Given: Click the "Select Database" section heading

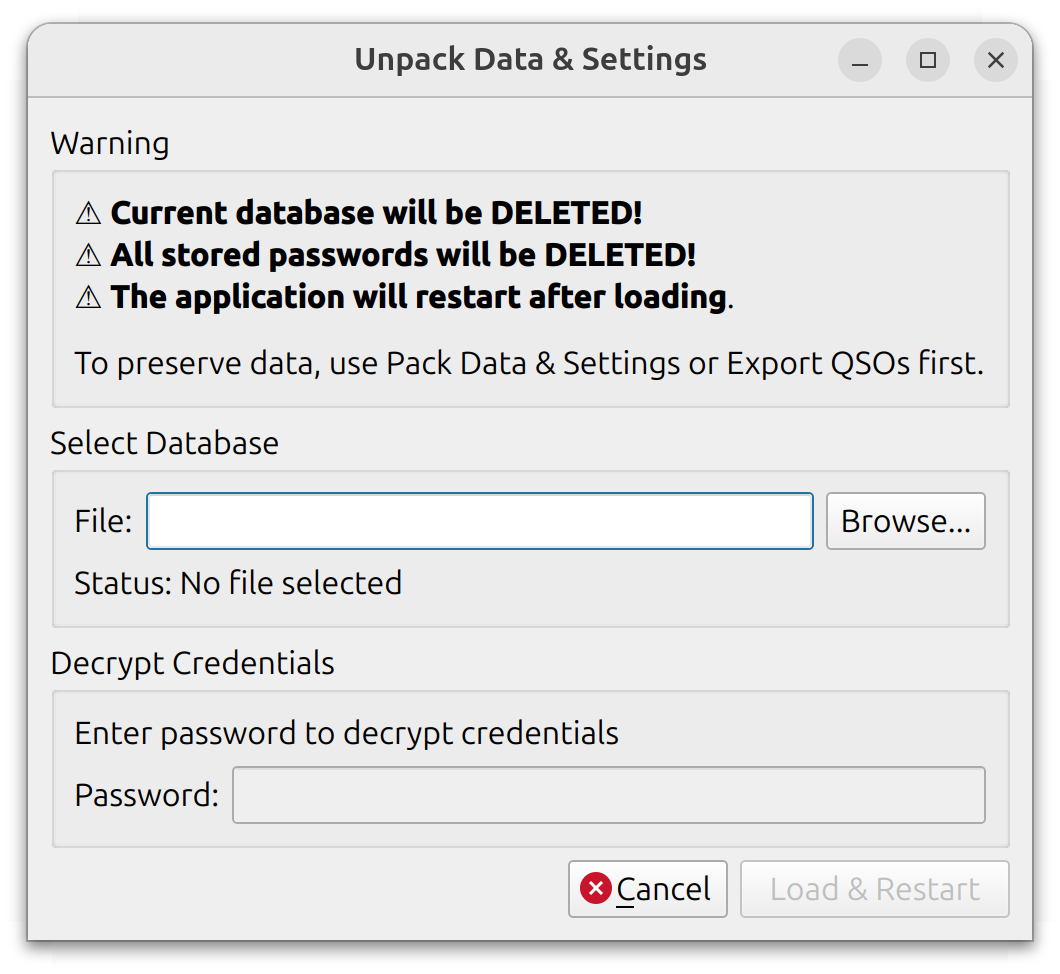Looking at the screenshot, I should [x=165, y=443].
